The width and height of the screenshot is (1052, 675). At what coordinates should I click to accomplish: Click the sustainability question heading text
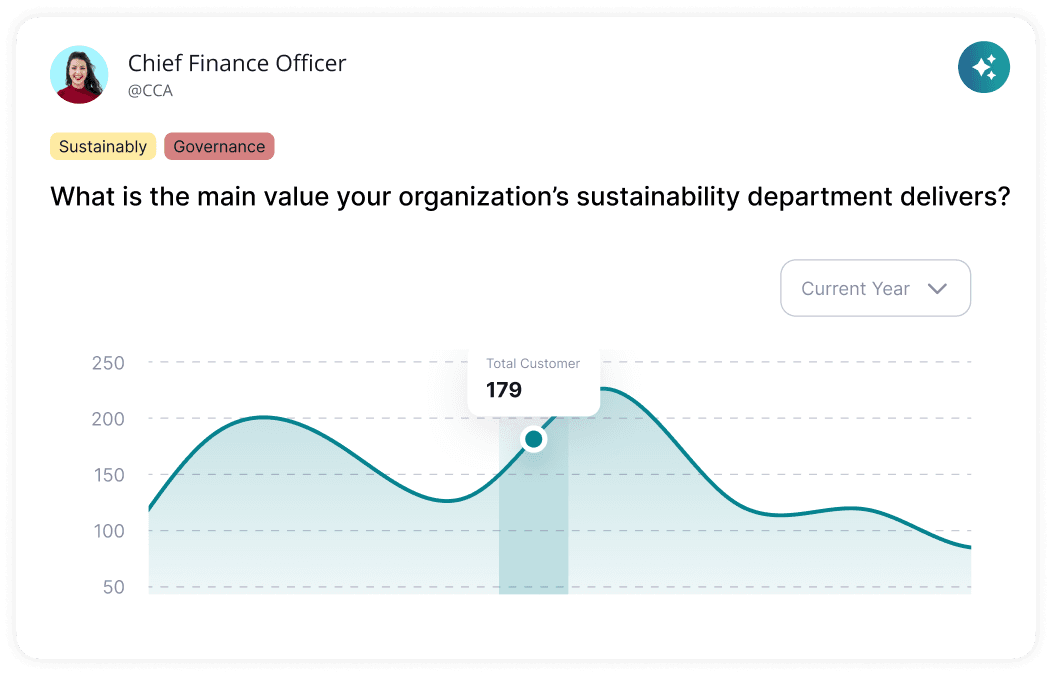coord(529,196)
